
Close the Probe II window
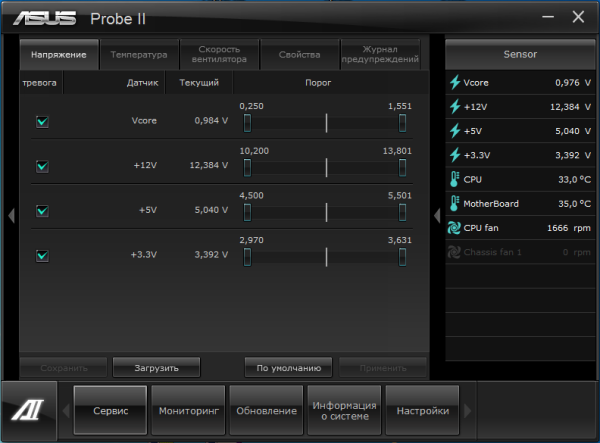pos(578,17)
